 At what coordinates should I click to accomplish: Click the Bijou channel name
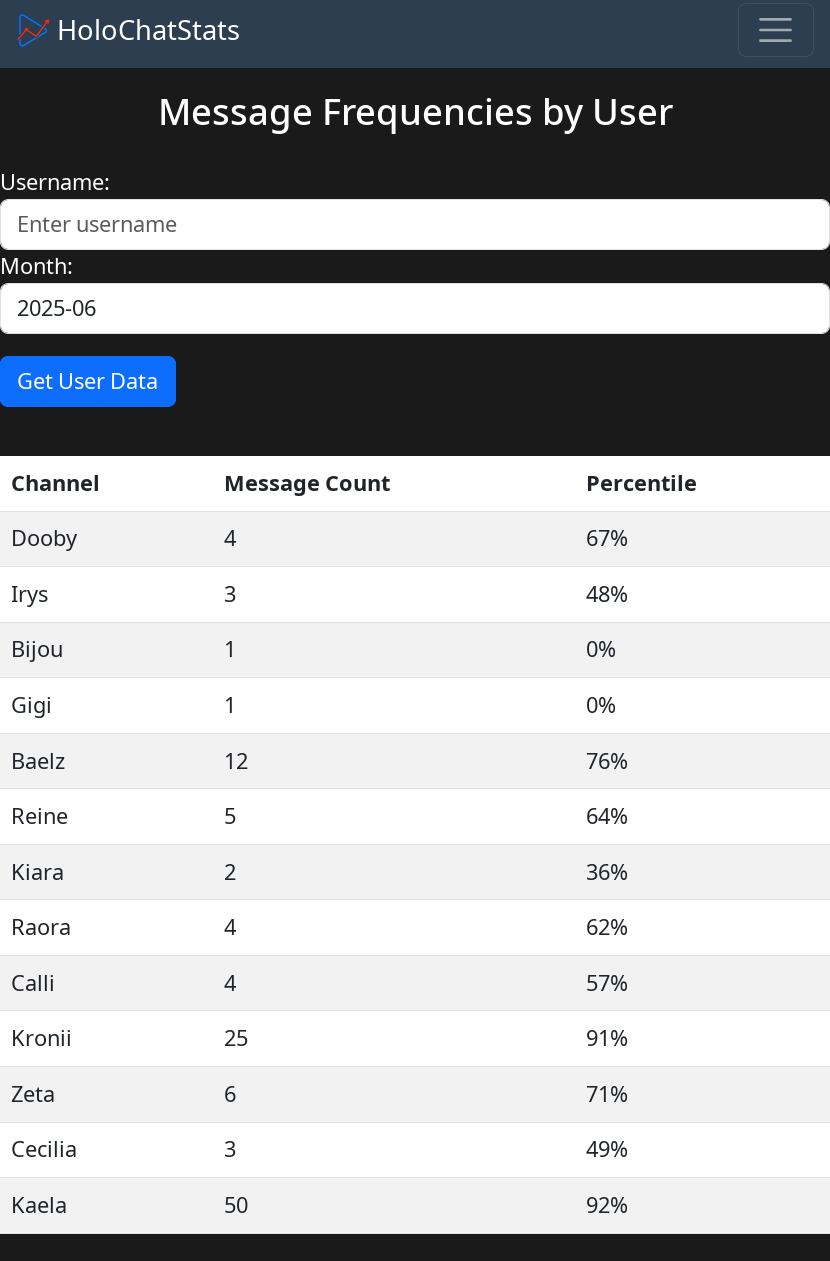37,650
